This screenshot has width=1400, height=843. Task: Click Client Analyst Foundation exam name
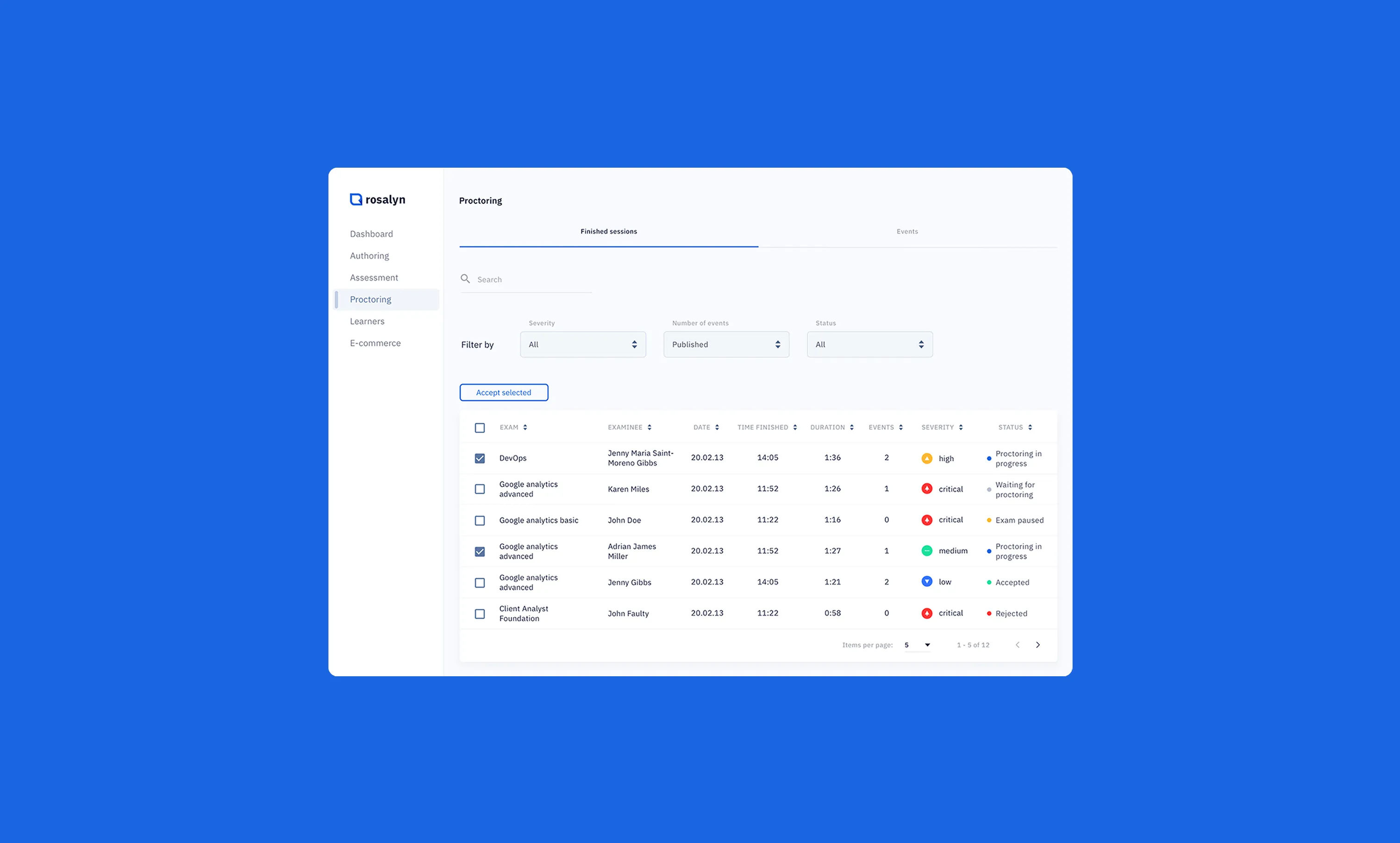524,614
